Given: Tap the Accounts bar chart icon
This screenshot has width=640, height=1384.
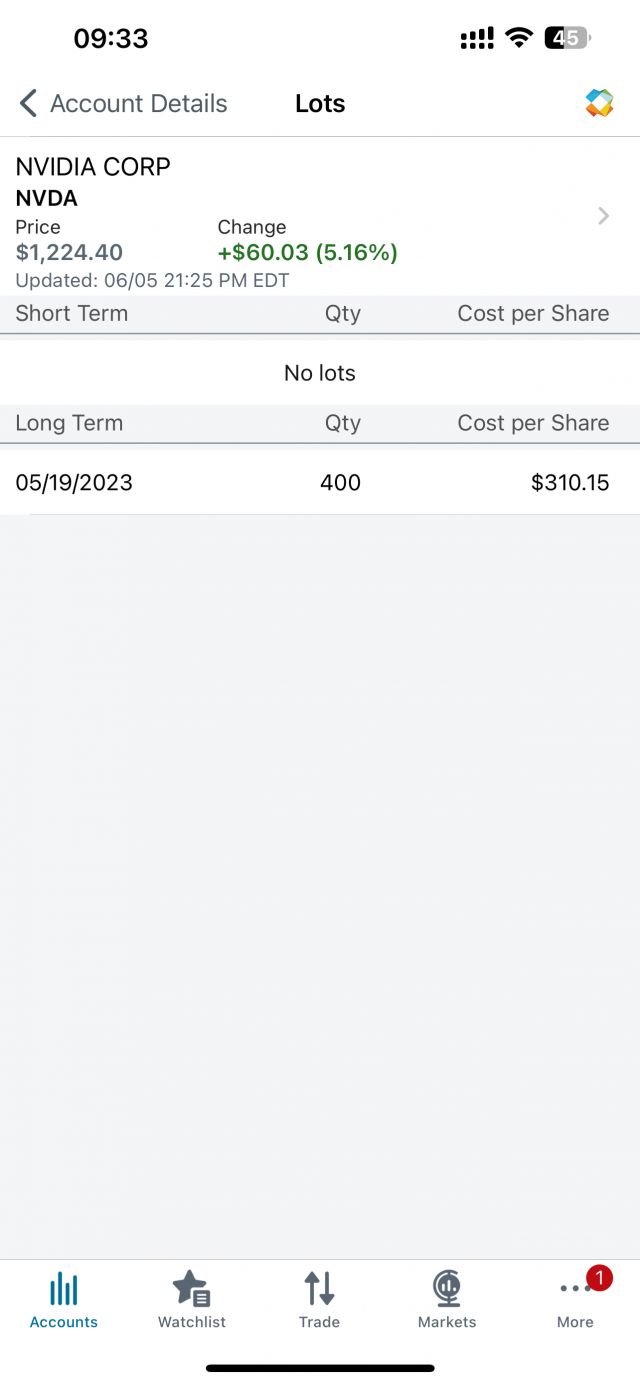Looking at the screenshot, I should (64, 1289).
